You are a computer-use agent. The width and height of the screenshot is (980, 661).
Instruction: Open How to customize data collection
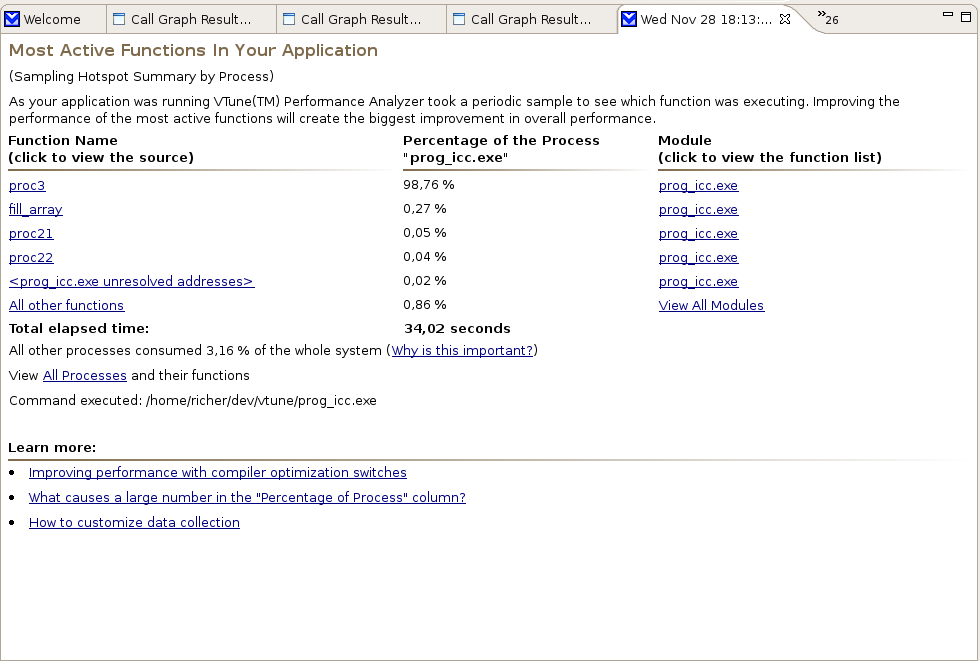134,522
